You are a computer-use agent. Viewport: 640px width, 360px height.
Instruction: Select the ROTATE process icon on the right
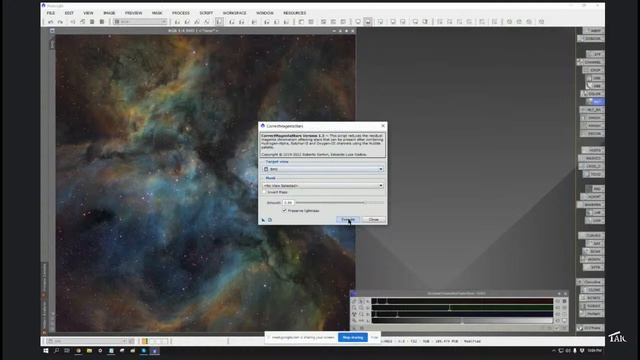tap(592, 298)
